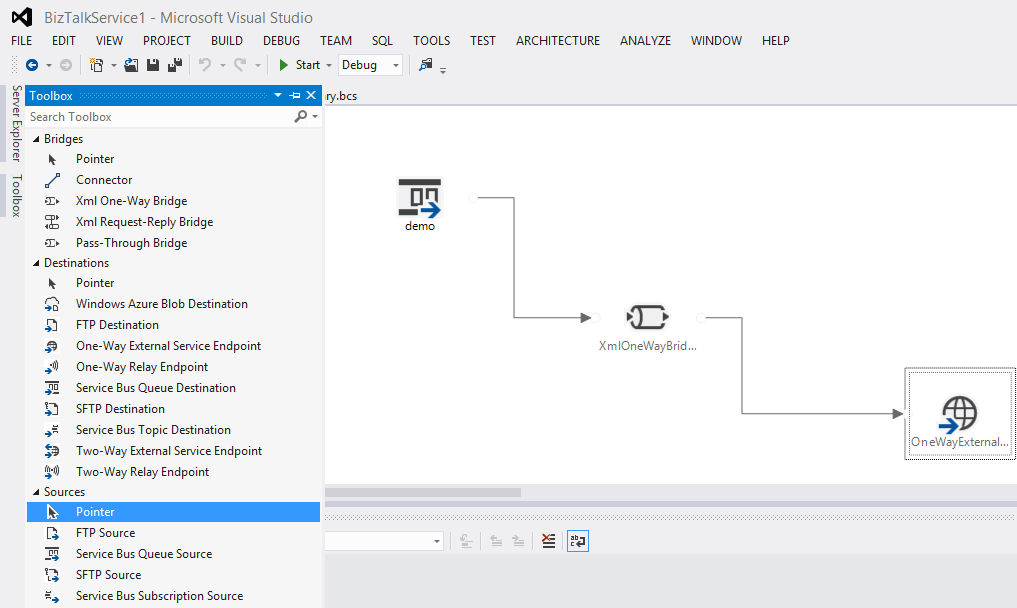This screenshot has height=608, width=1017.
Task: Collapse the Bridges group
Action: pyautogui.click(x=36, y=139)
